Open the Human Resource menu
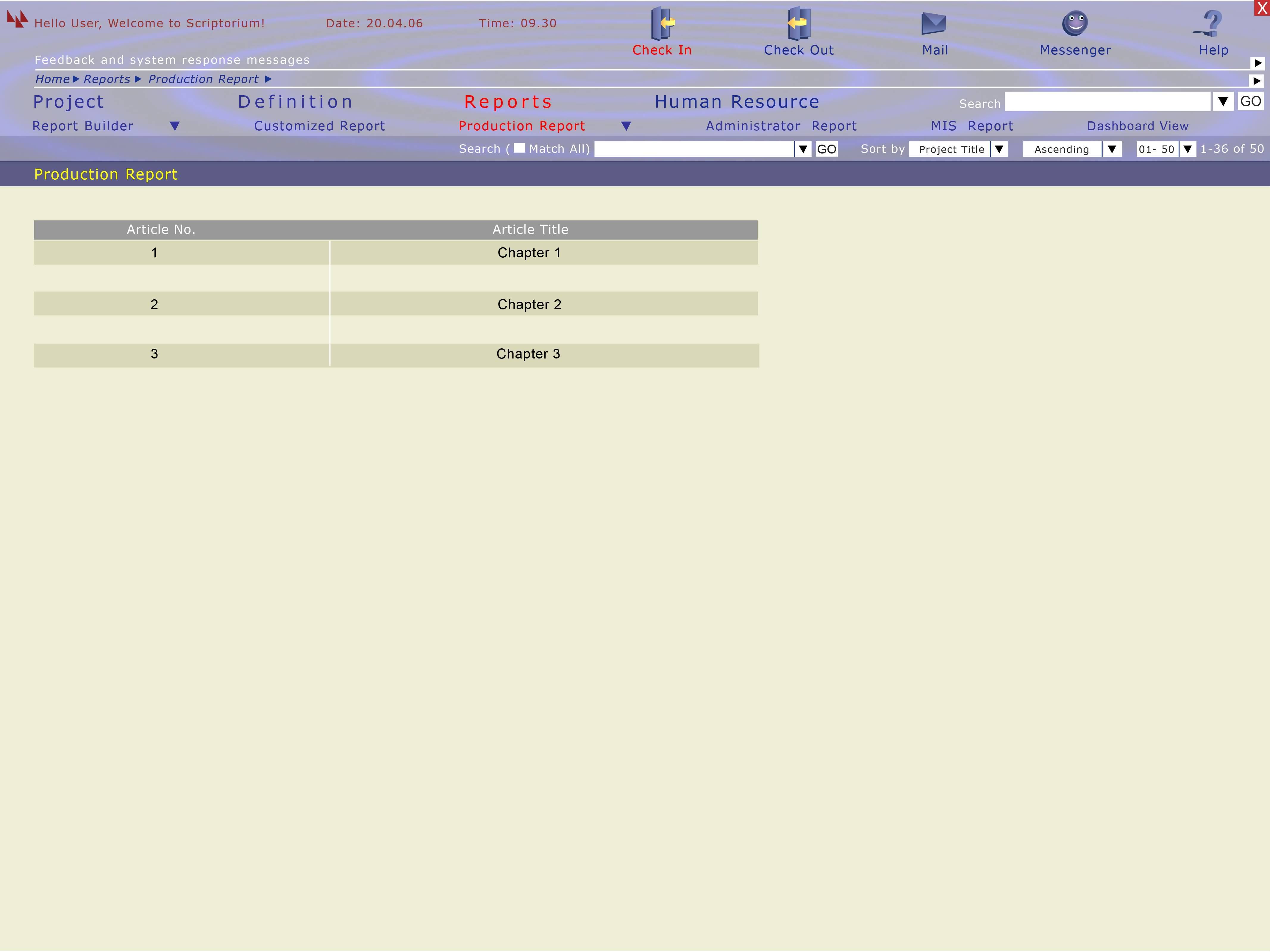 coord(737,102)
